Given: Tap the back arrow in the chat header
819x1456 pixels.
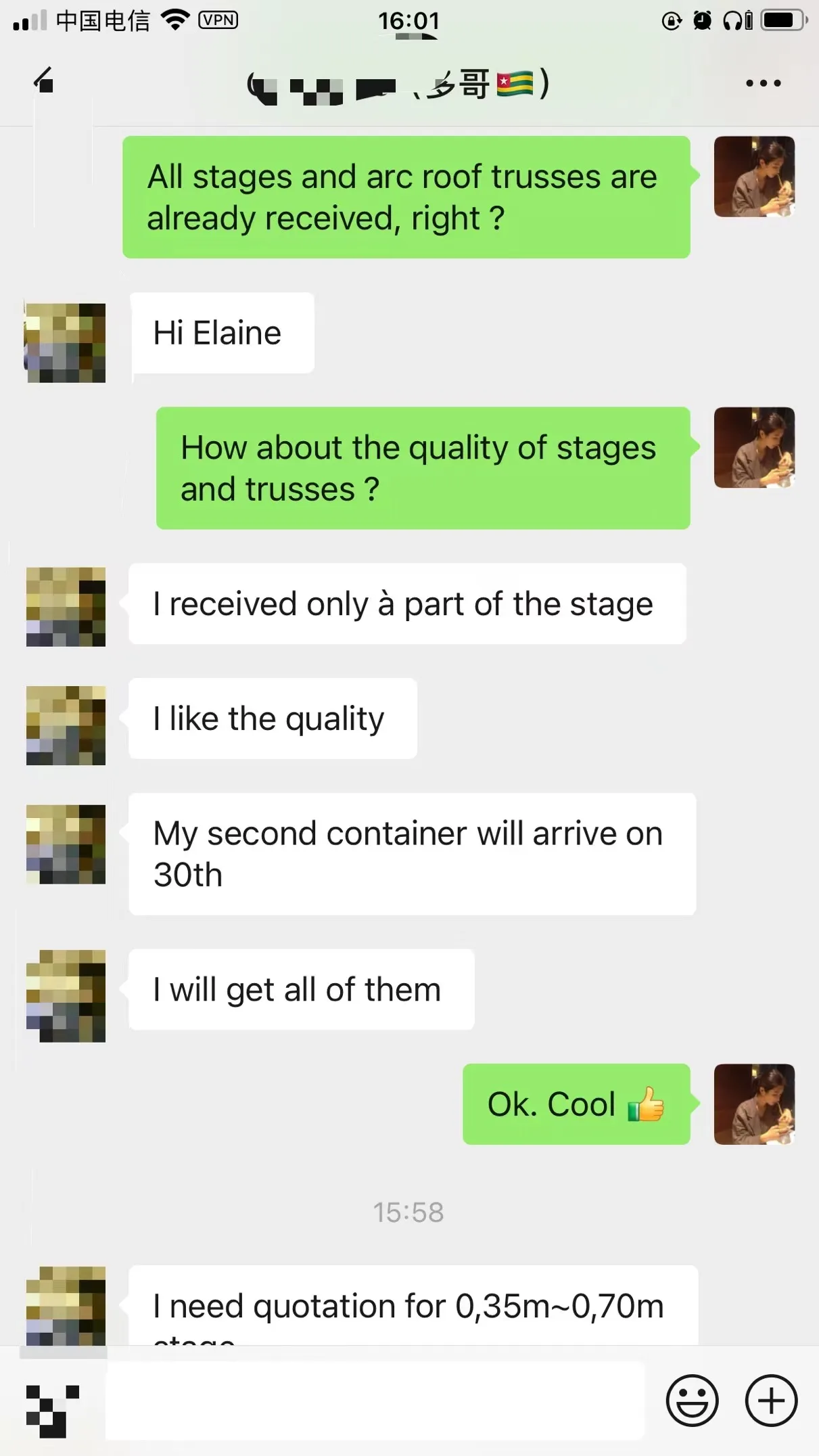Looking at the screenshot, I should coord(44,81).
